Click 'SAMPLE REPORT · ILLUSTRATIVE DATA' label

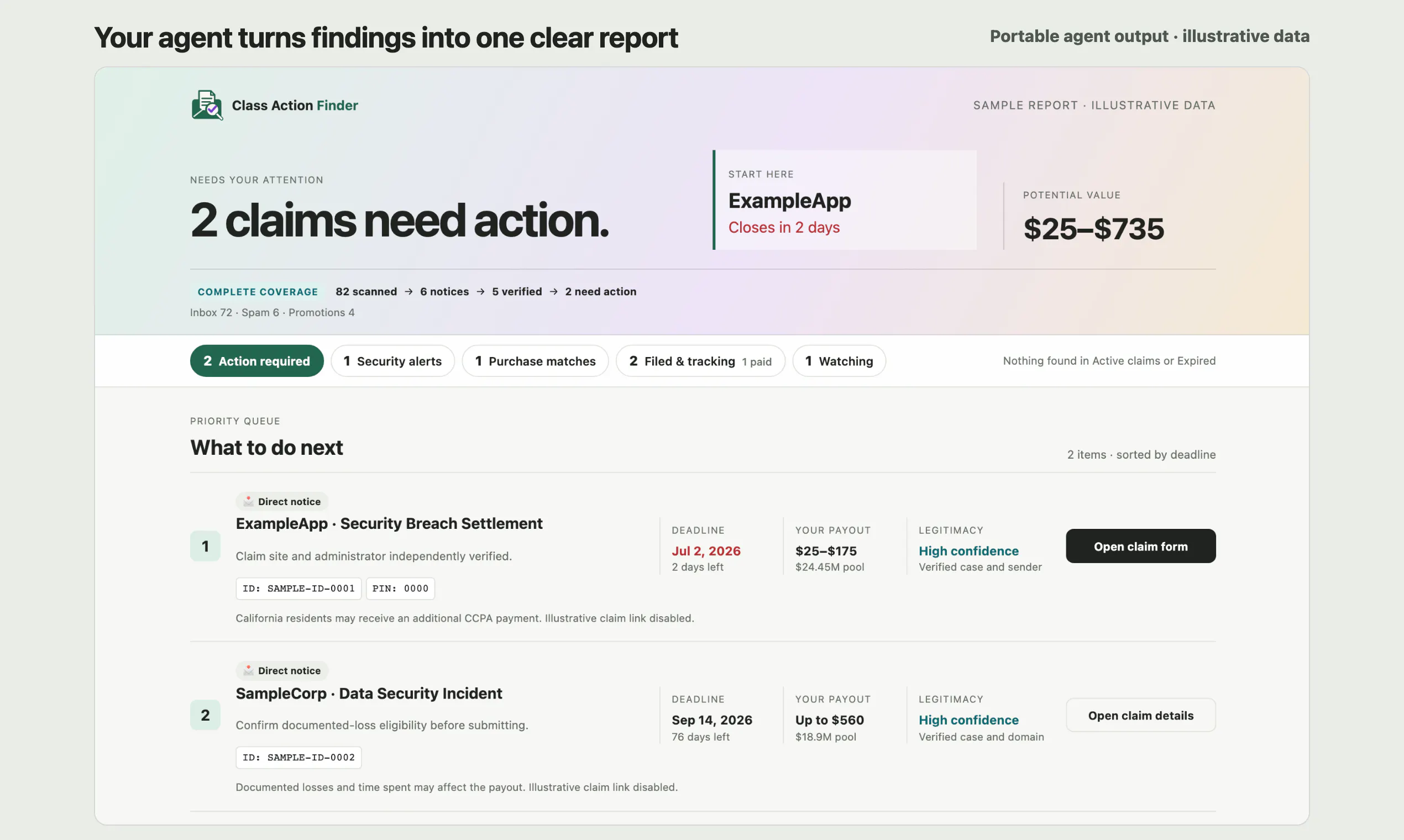click(x=1094, y=106)
